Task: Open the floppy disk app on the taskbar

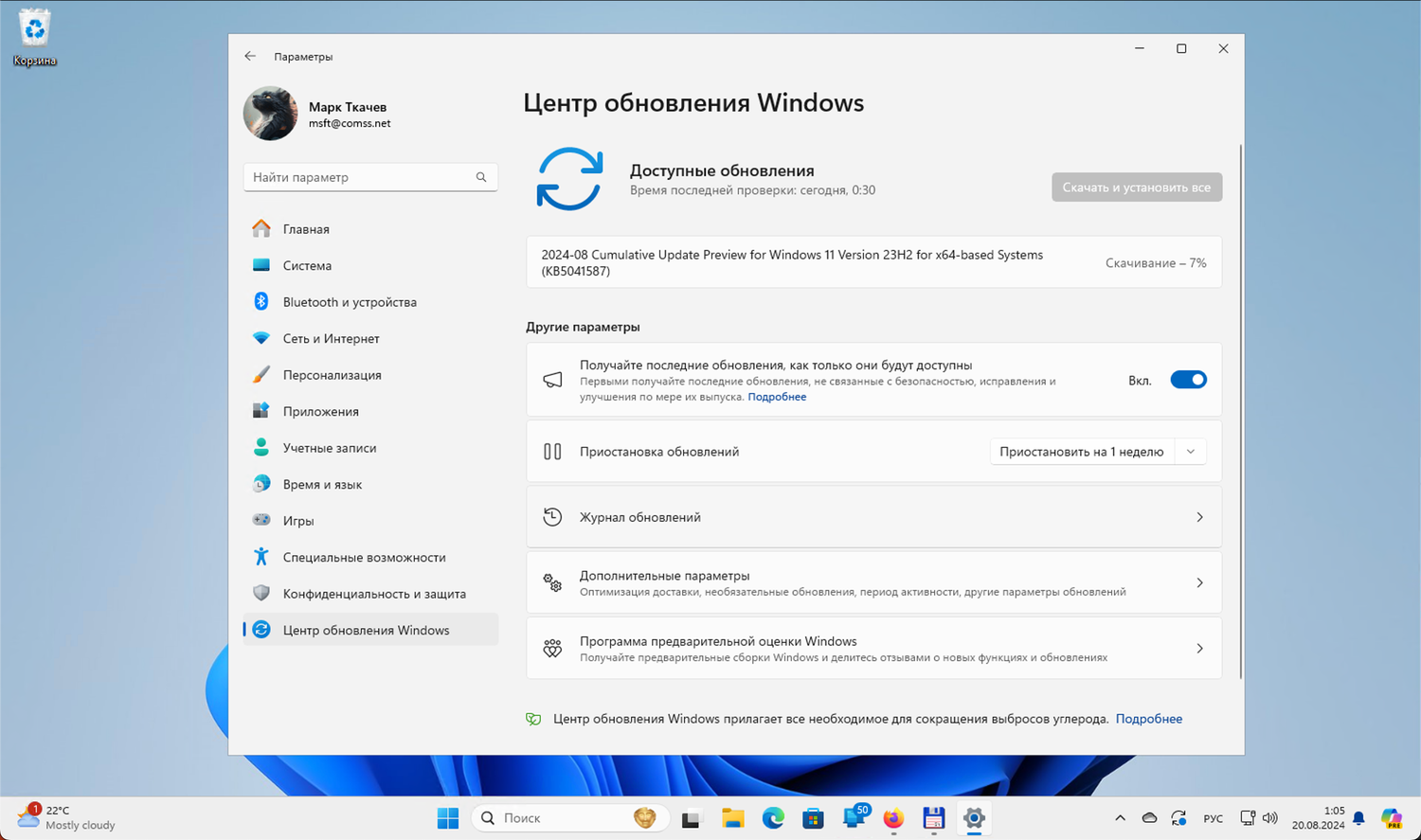Action: [933, 818]
